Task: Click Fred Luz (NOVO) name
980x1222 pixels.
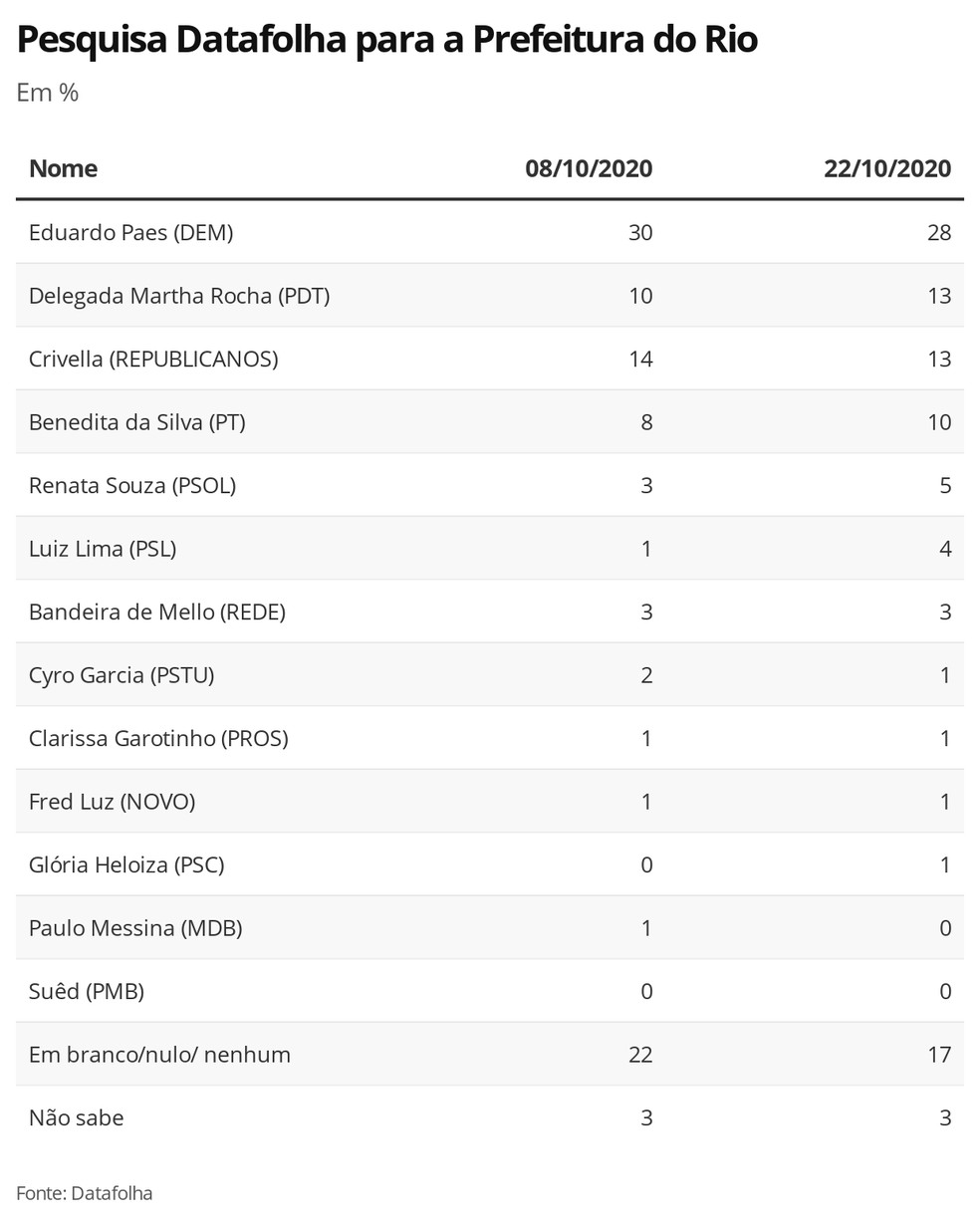Action: coord(112,802)
